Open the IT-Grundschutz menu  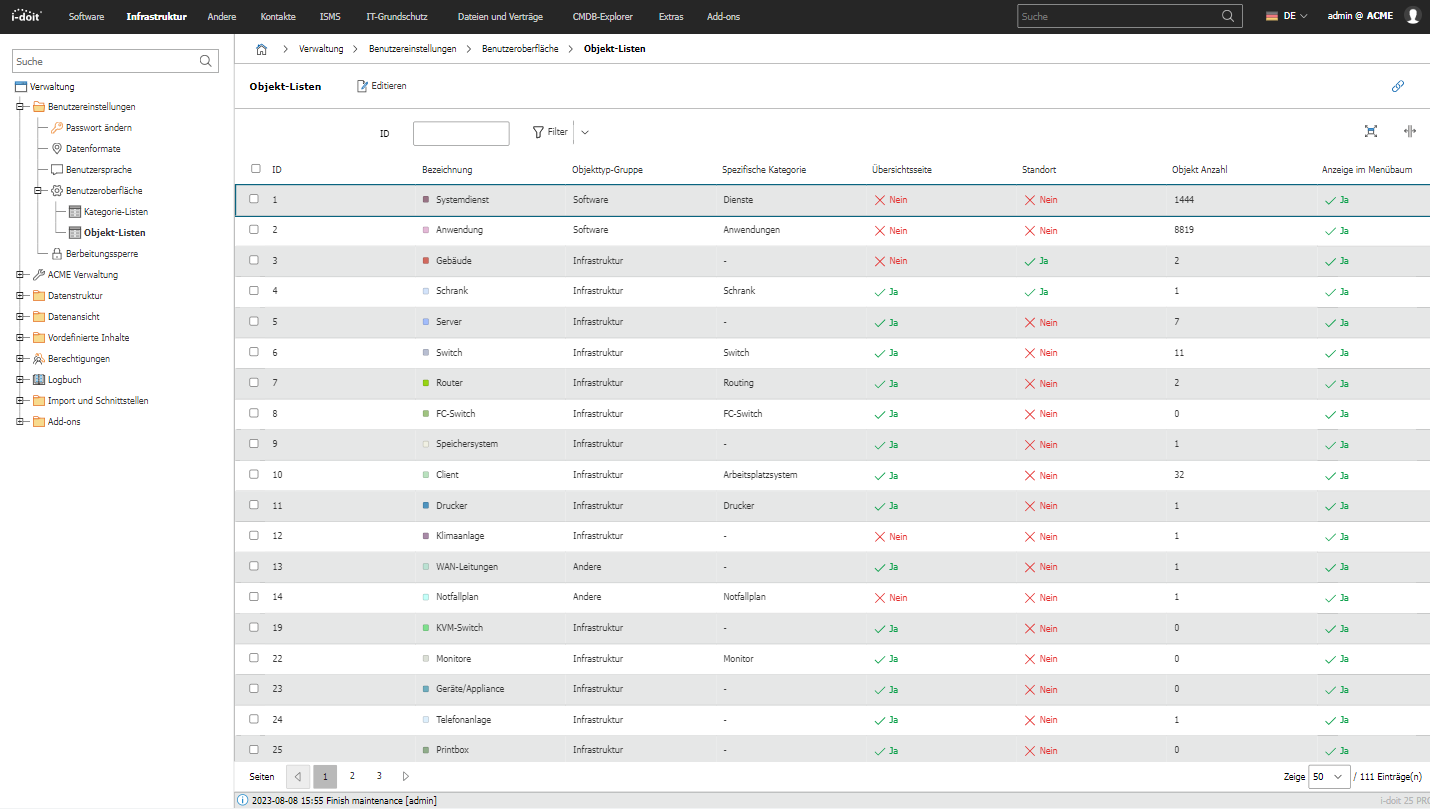coord(397,16)
